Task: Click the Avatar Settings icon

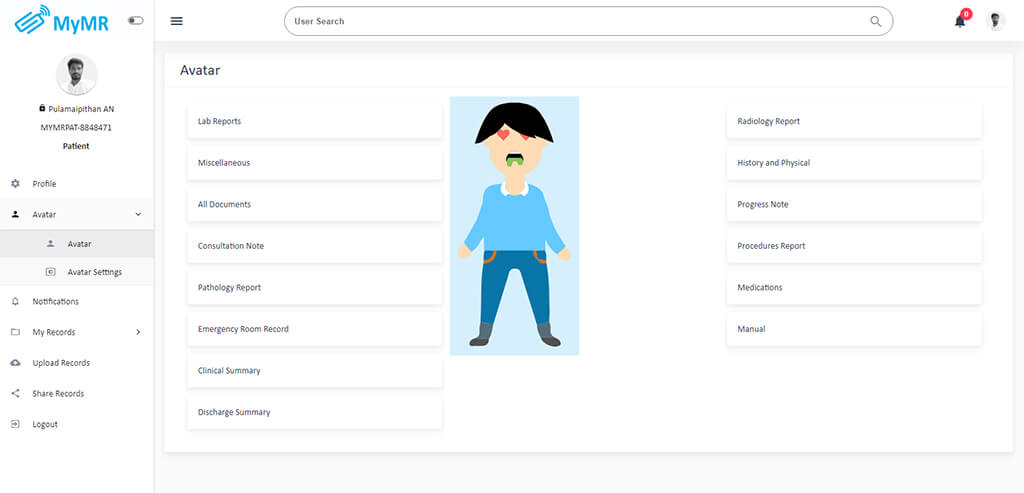Action: coord(50,272)
